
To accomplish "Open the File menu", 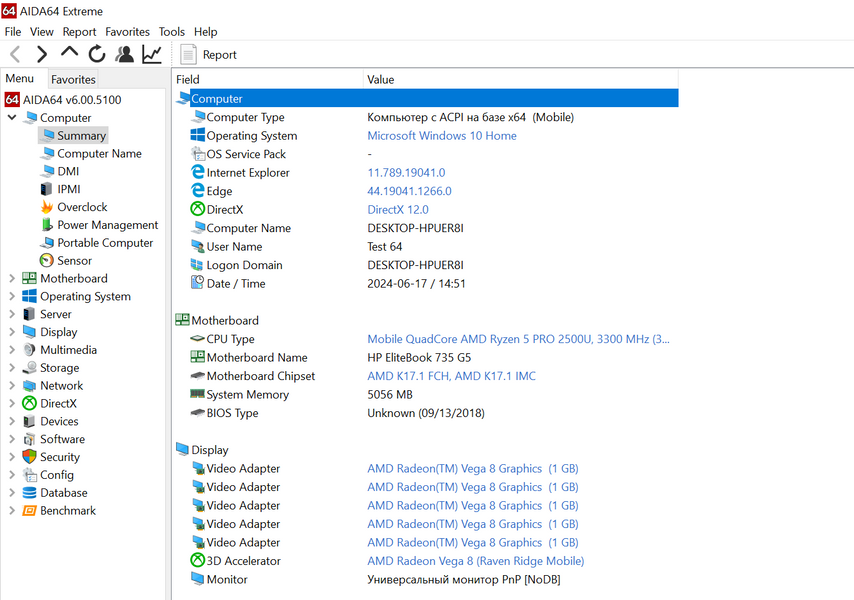I will point(13,32).
